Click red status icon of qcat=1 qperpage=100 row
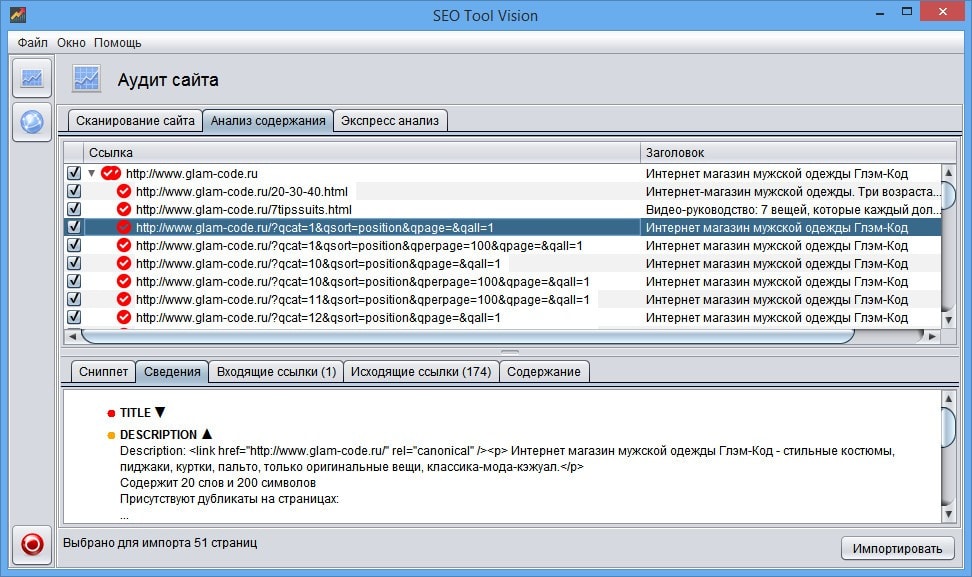This screenshot has width=972, height=577. 124,245
